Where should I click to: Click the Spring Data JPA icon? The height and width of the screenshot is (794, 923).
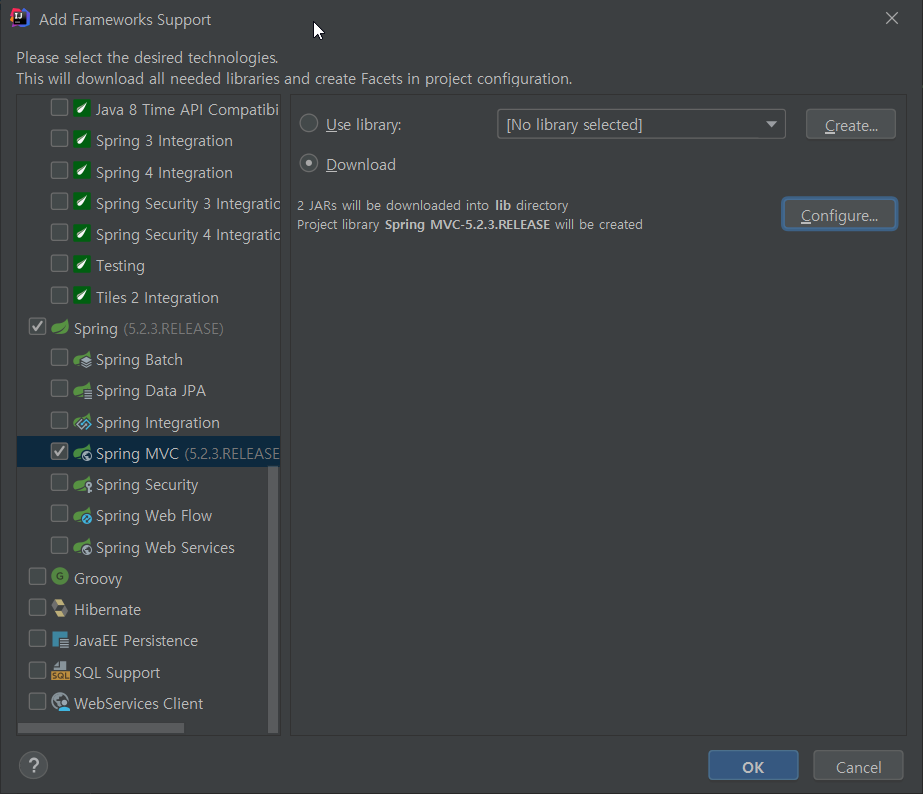[82, 390]
